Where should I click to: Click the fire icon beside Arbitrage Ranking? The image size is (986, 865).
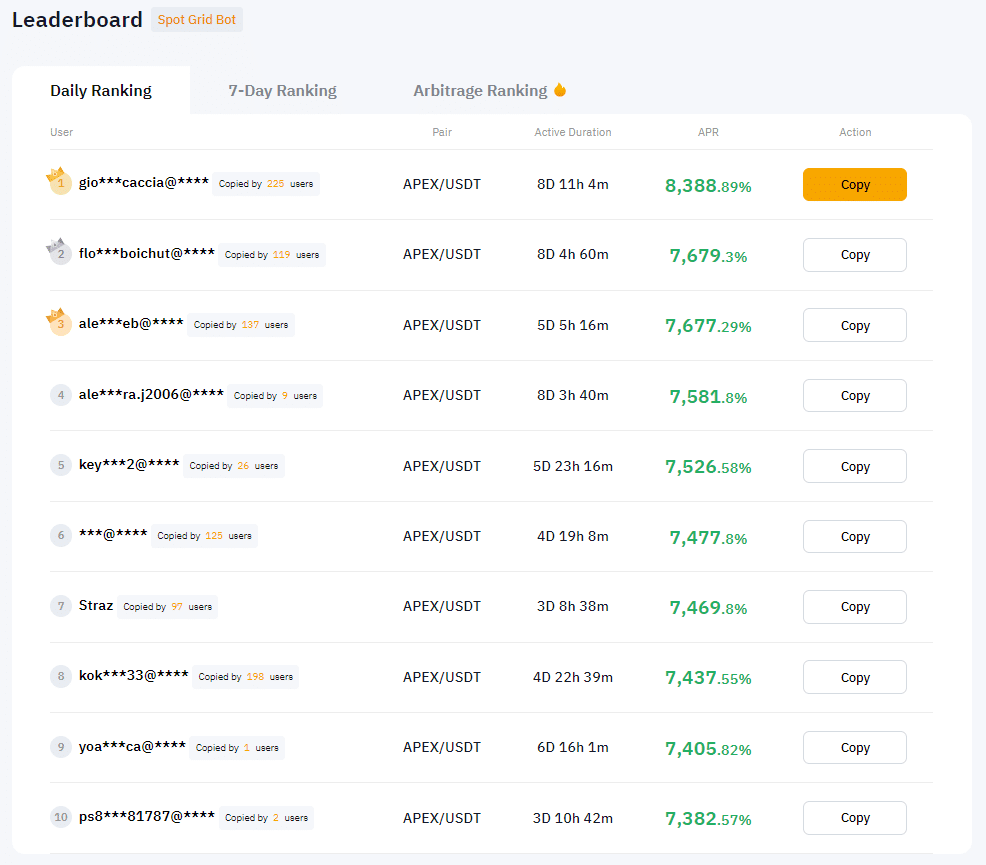coord(560,90)
